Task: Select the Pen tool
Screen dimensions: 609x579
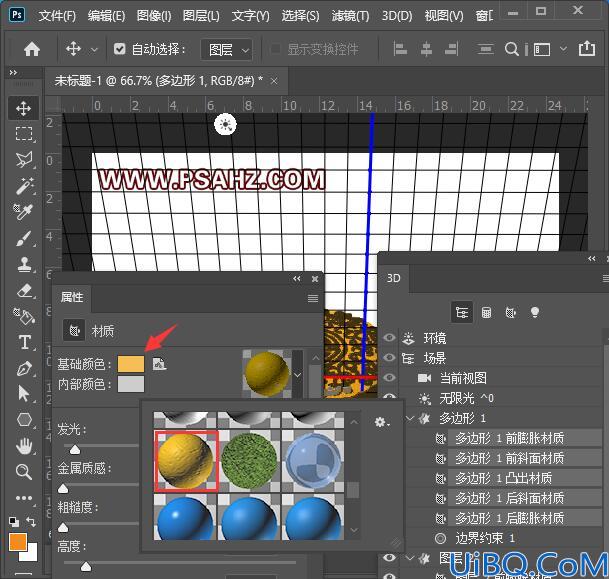Action: [x=24, y=368]
